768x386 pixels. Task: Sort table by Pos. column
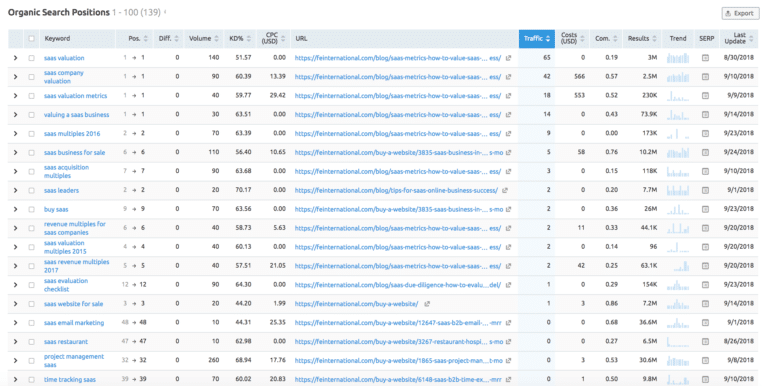(138, 39)
